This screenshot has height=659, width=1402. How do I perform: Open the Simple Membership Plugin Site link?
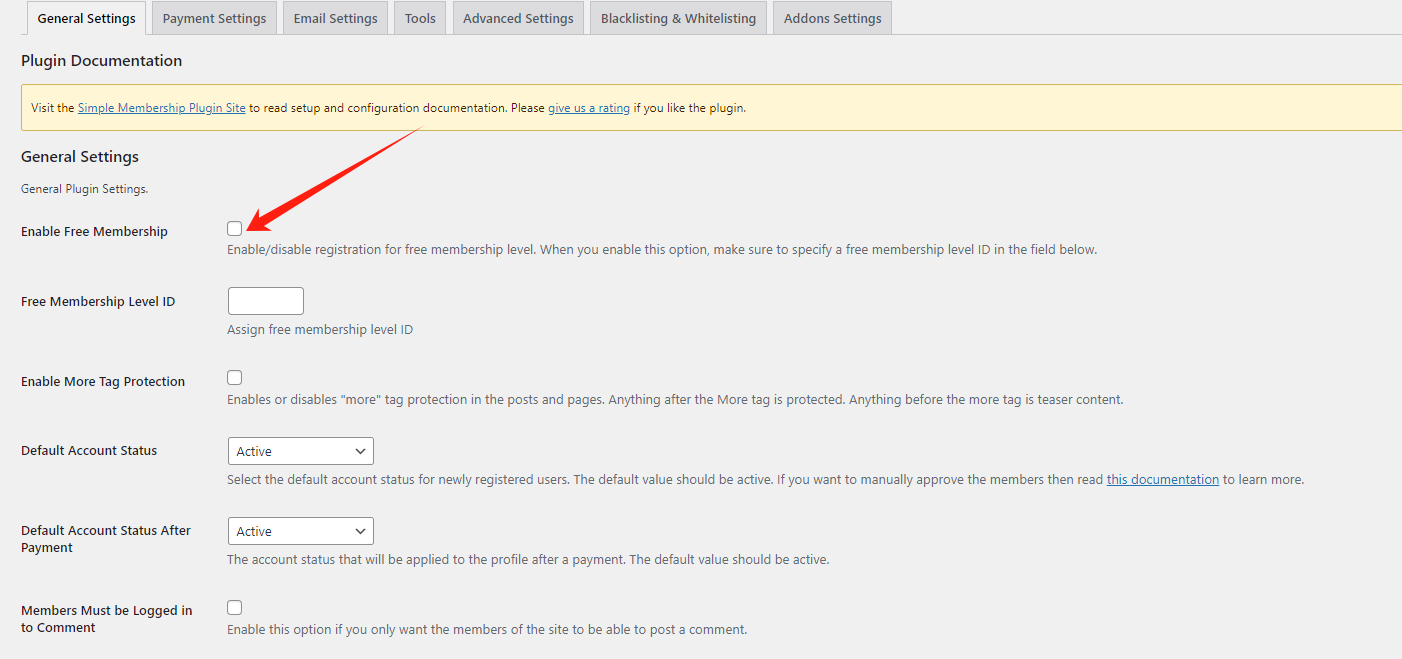click(x=161, y=108)
